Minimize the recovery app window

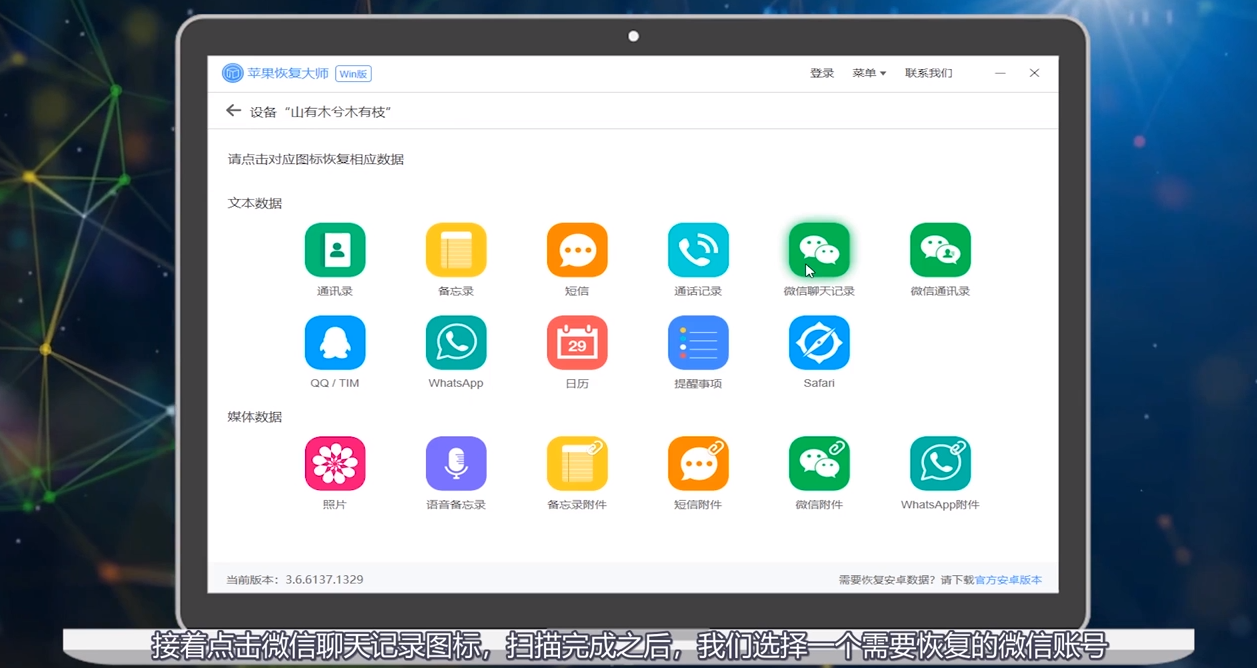click(1000, 73)
